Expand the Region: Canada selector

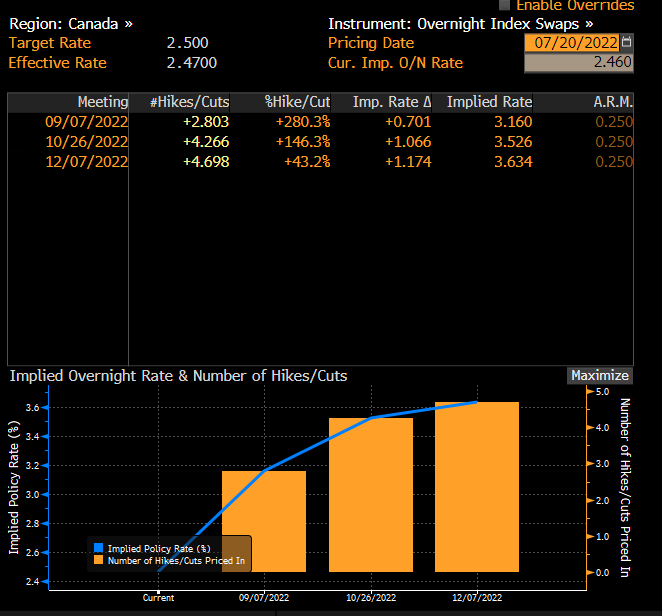pos(71,24)
